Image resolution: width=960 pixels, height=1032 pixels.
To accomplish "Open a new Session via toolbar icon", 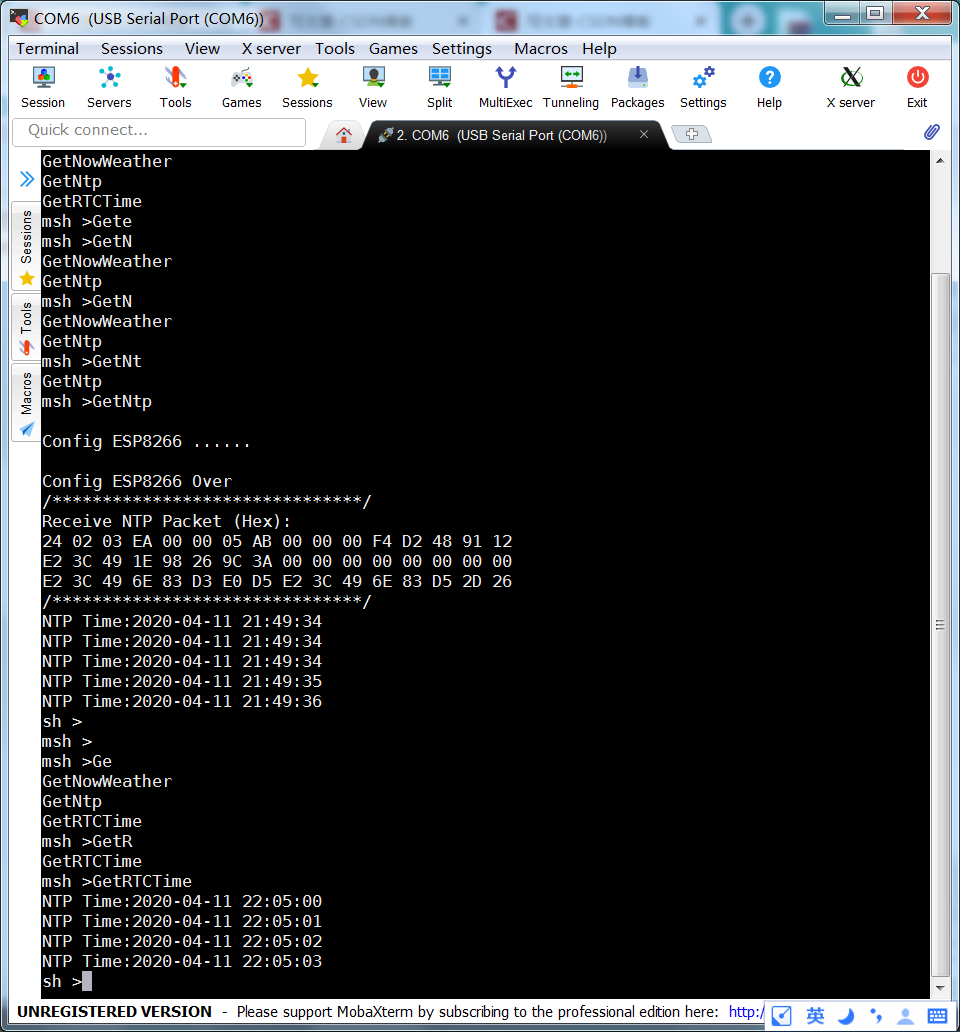I will click(42, 85).
